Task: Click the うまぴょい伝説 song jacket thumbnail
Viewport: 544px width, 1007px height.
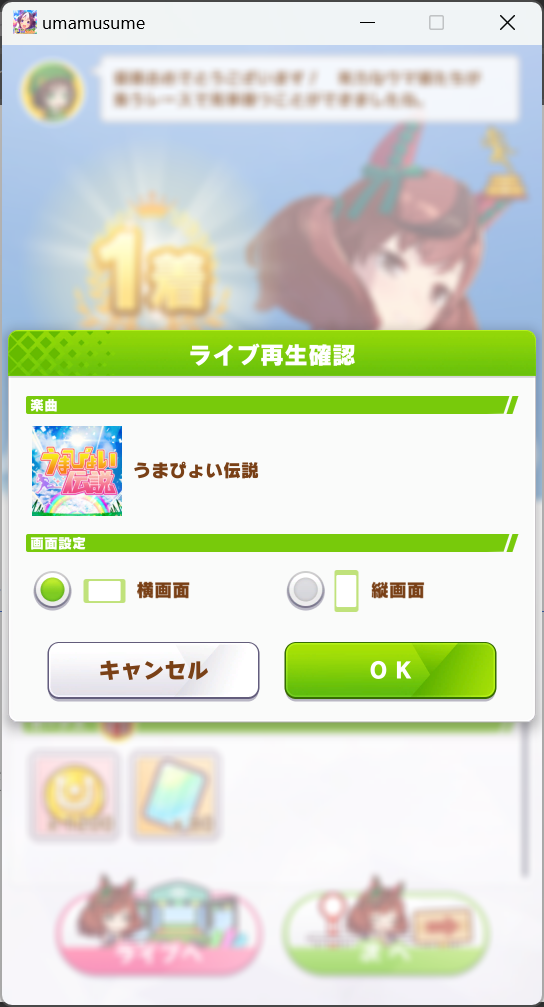Action: [x=77, y=471]
